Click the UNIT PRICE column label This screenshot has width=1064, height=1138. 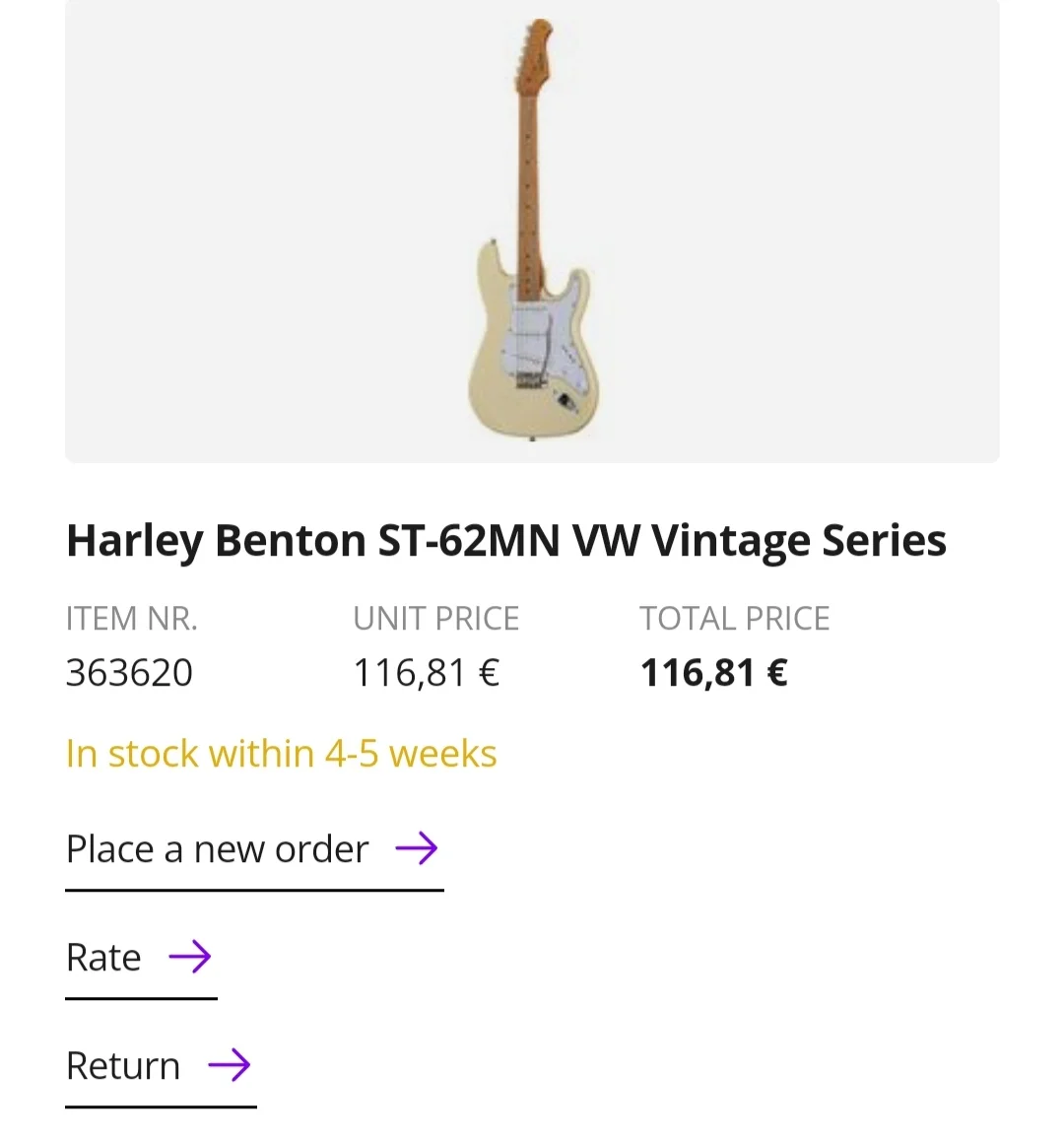click(x=435, y=619)
